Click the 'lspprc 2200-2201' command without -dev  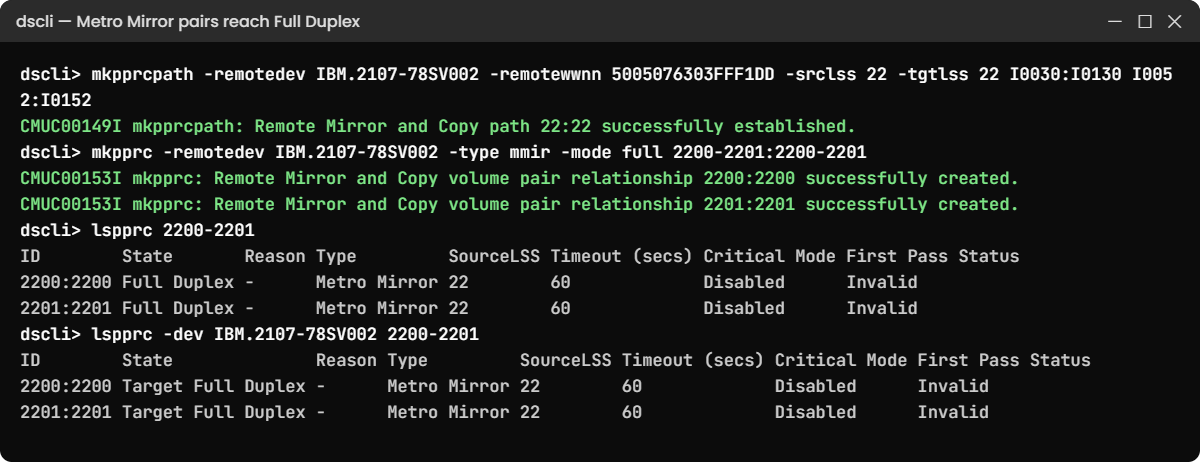pos(173,231)
